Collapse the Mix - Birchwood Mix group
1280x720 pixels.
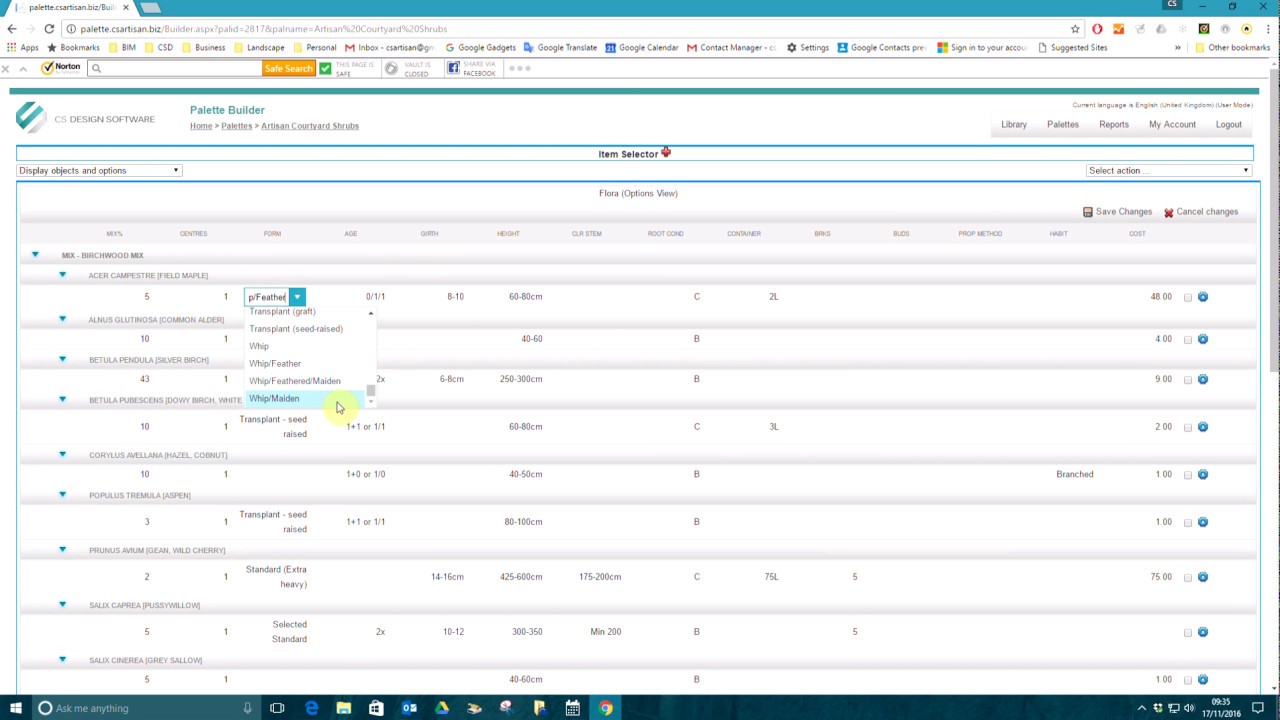point(35,255)
